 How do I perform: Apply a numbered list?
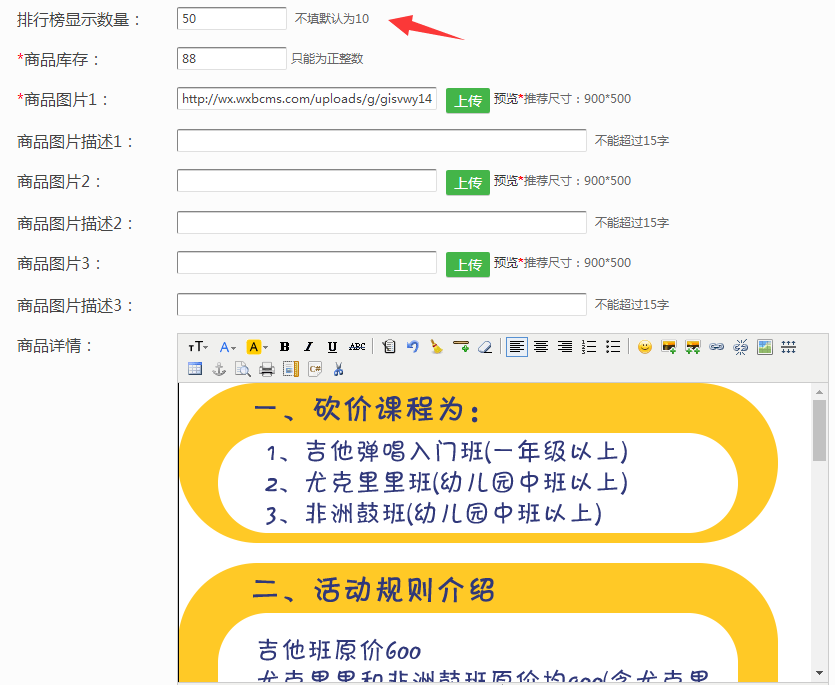tap(589, 347)
